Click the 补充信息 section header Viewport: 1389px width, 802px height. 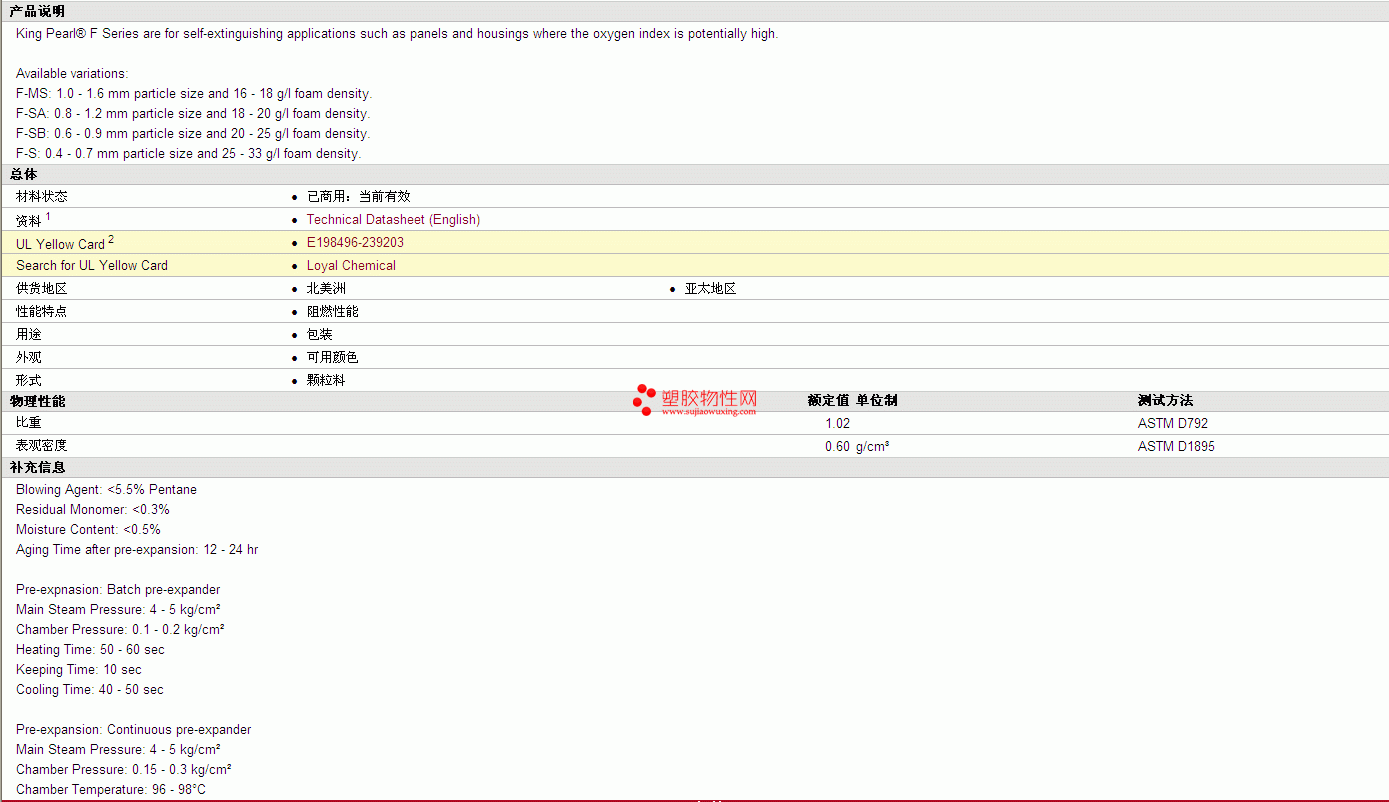[x=37, y=467]
